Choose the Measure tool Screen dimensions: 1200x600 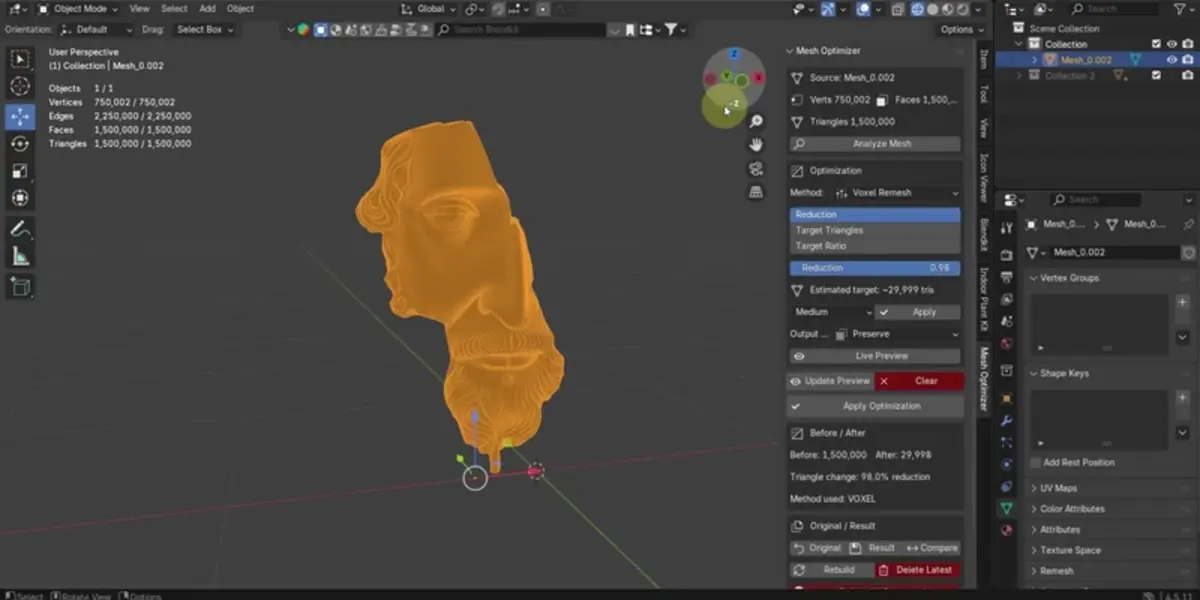[x=20, y=257]
